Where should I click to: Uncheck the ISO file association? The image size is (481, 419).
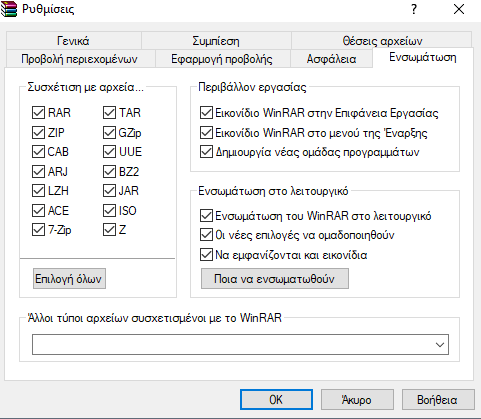pos(109,210)
